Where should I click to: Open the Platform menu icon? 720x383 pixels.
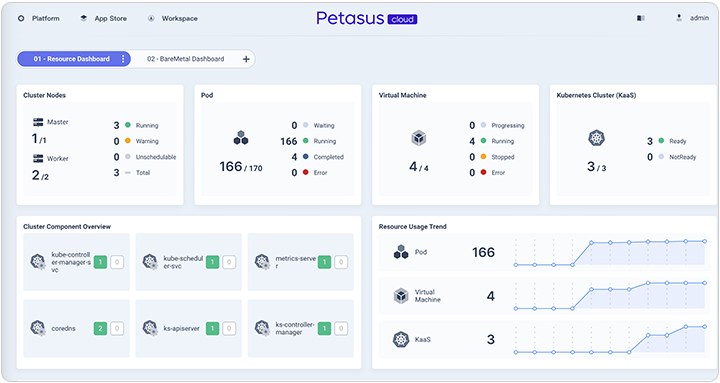[21, 19]
